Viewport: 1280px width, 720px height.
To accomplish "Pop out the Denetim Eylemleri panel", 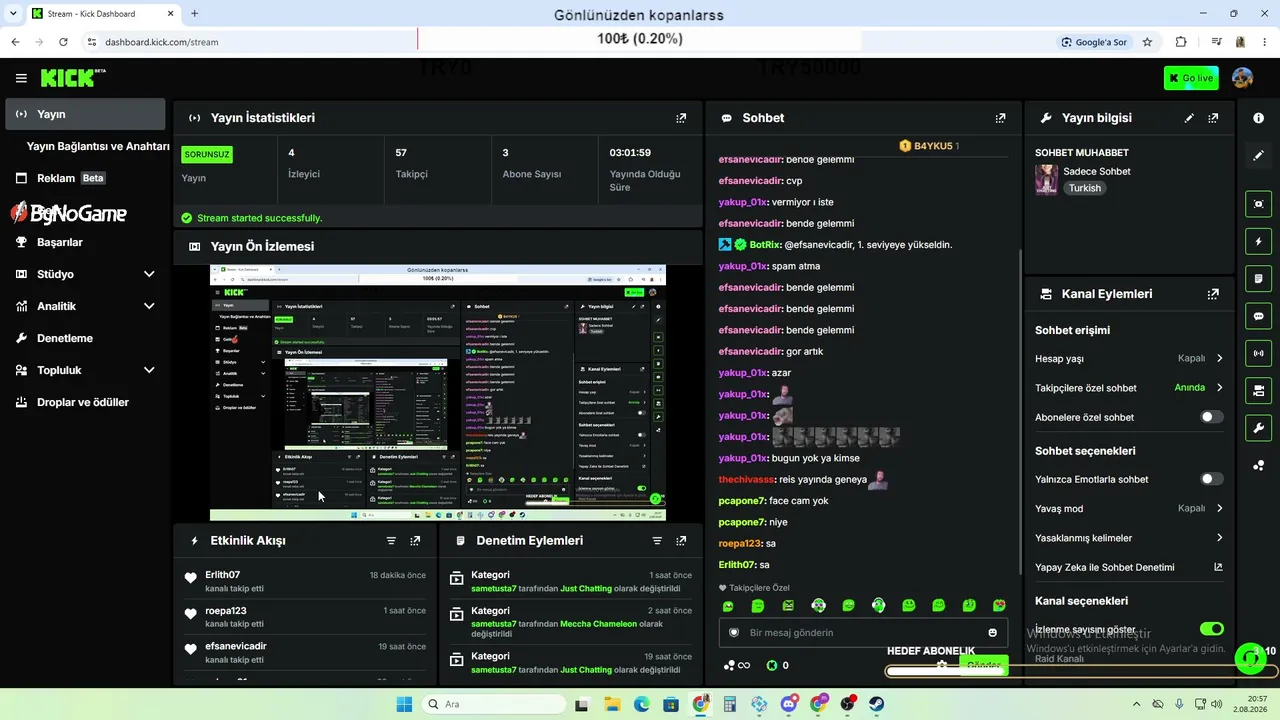I will pos(681,541).
